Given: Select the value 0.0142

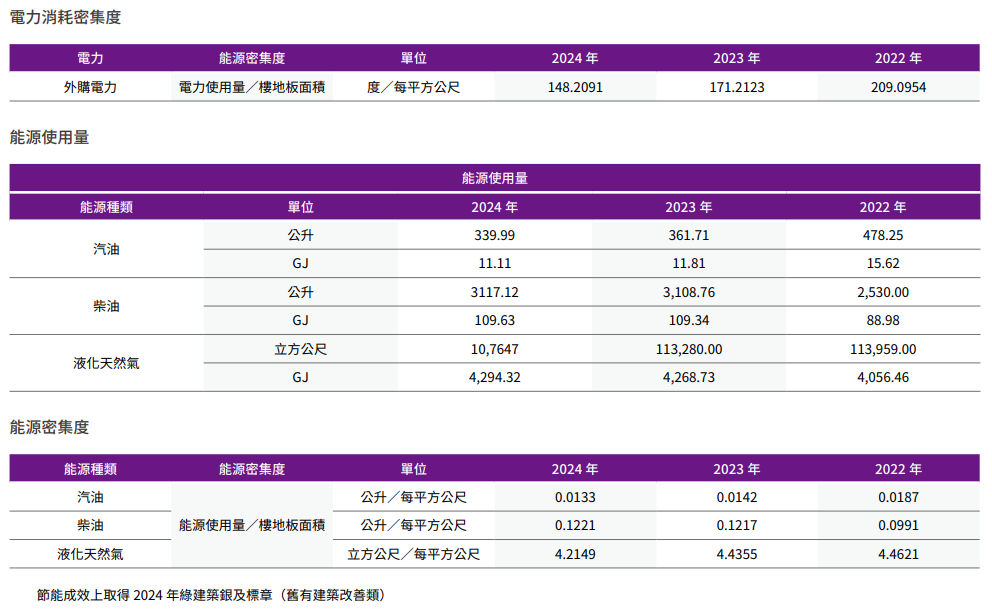Looking at the screenshot, I should click(x=736, y=497).
